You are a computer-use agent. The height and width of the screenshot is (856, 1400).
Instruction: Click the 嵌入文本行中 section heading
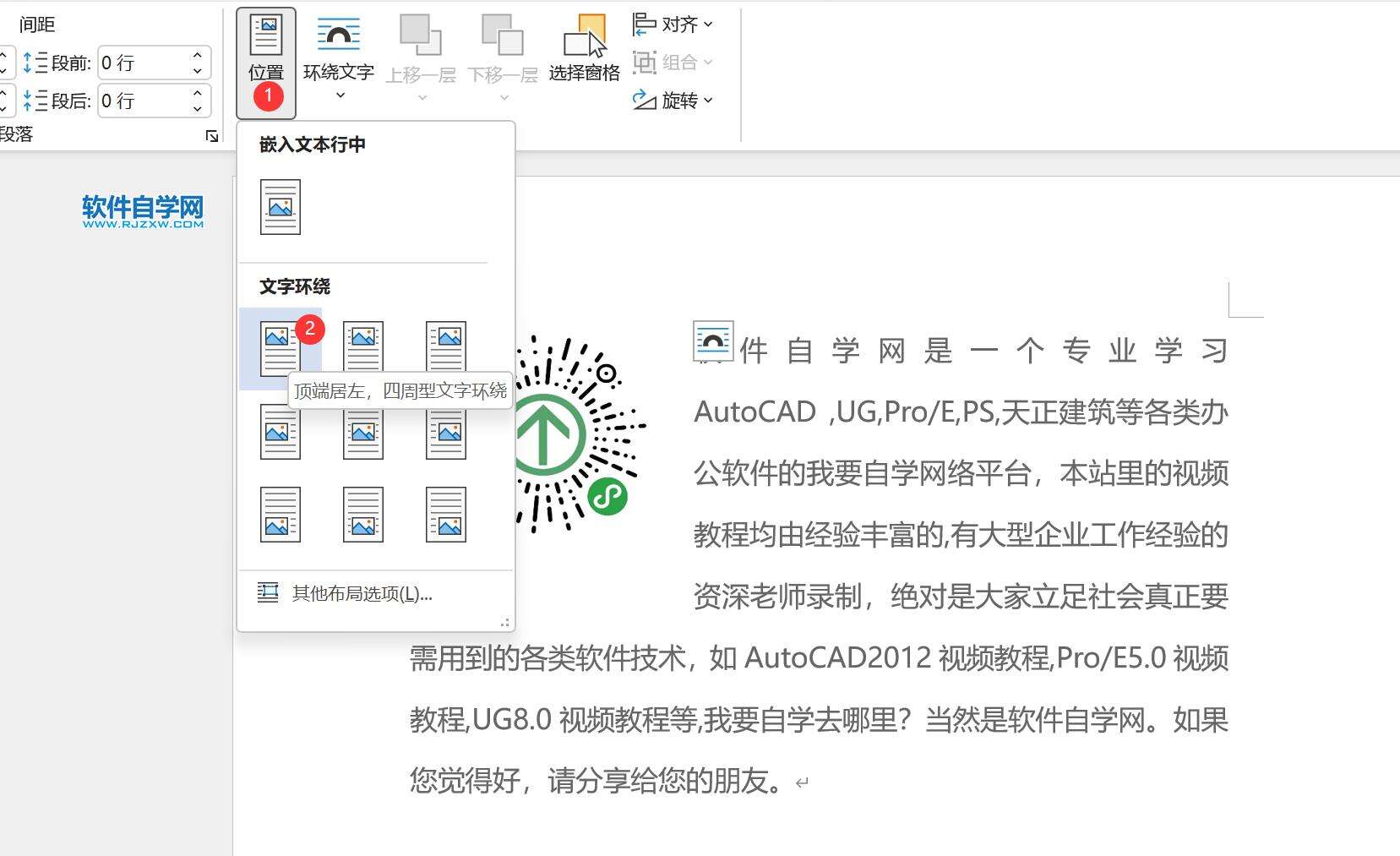coord(313,144)
